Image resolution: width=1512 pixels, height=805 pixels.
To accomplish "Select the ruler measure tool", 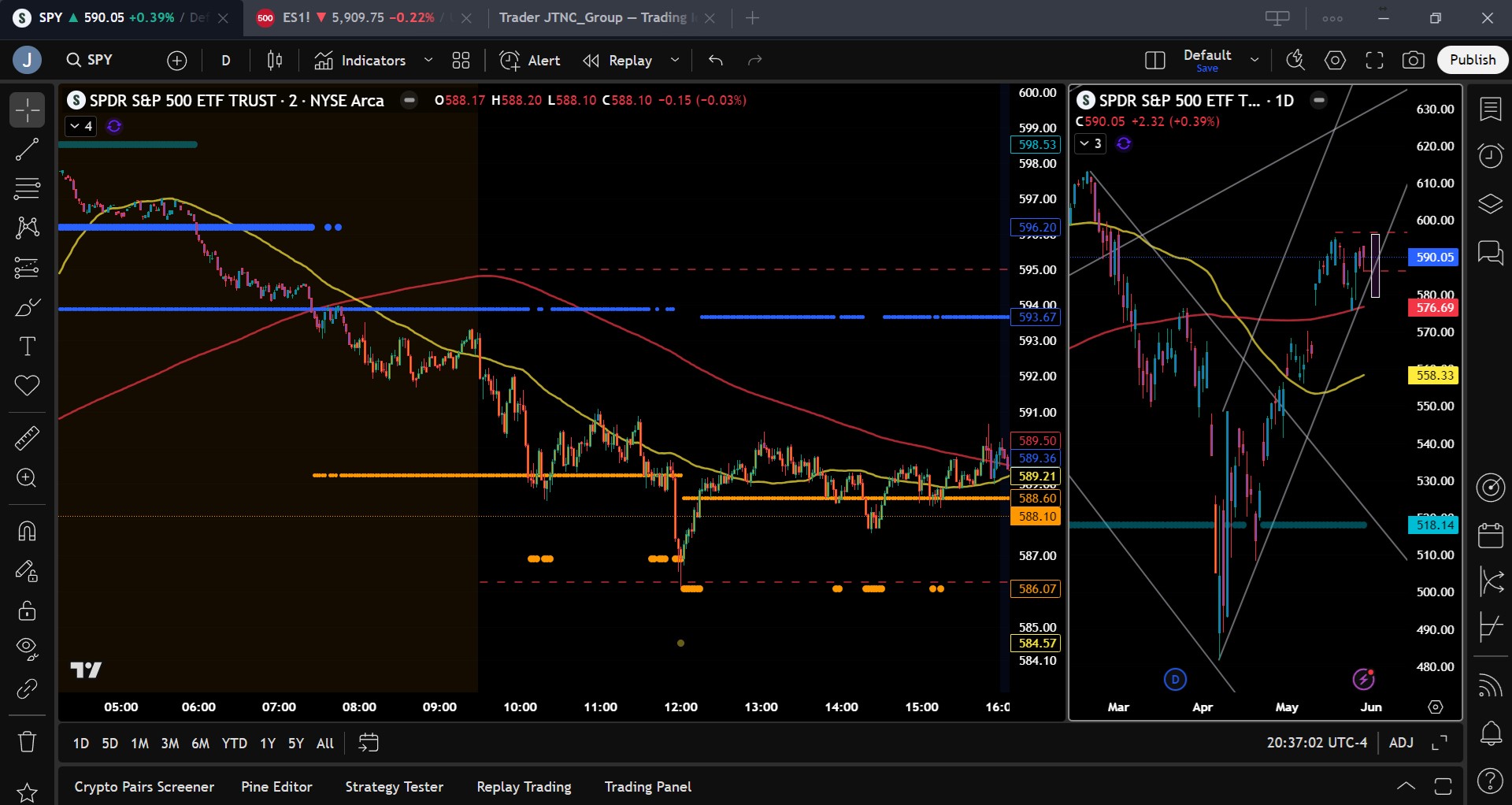I will point(27,438).
